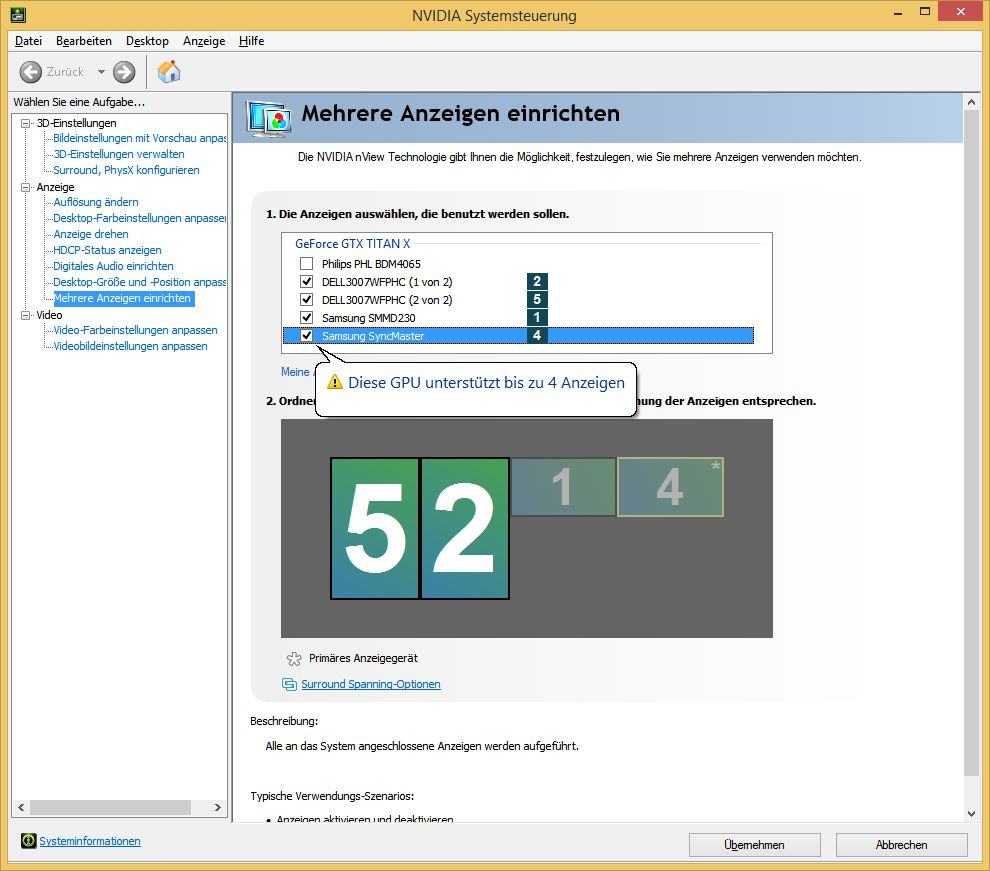This screenshot has height=871, width=990.
Task: Click the task tree scroll right arrow
Action: (x=217, y=807)
